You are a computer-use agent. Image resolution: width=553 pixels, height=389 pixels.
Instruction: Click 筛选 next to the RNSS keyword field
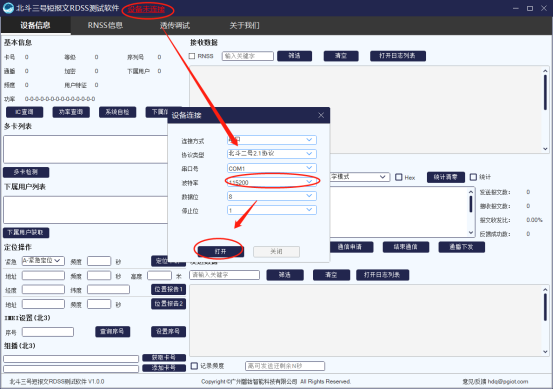pos(294,56)
